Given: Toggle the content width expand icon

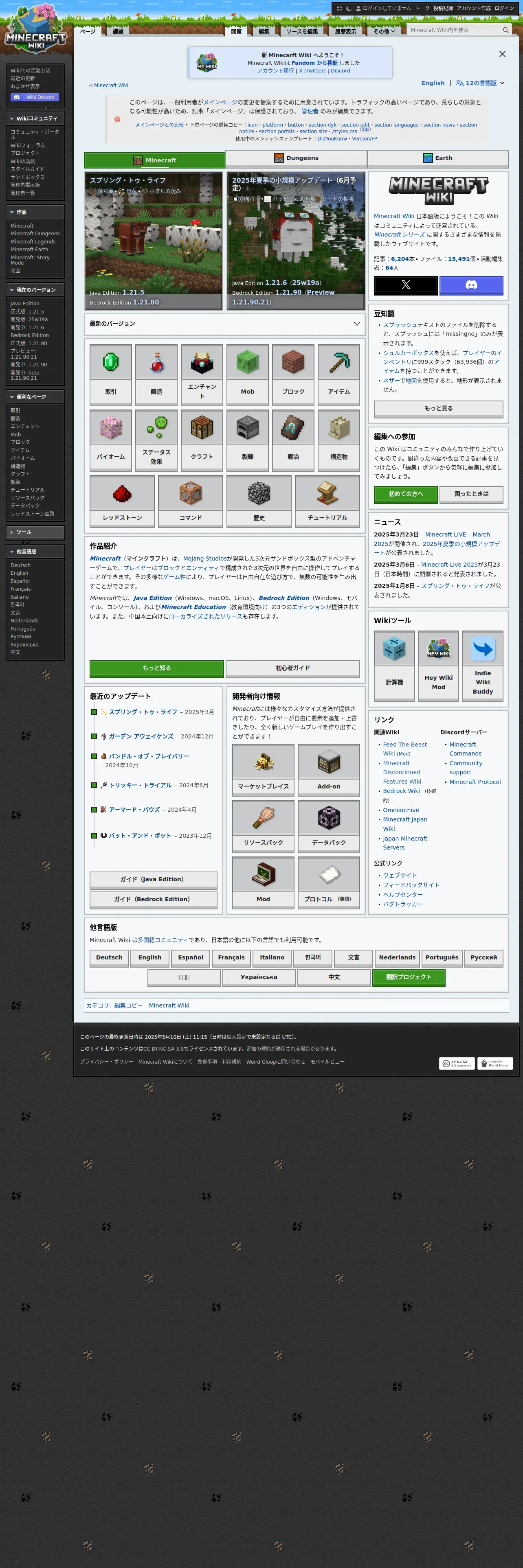Looking at the screenshot, I should (x=340, y=9).
